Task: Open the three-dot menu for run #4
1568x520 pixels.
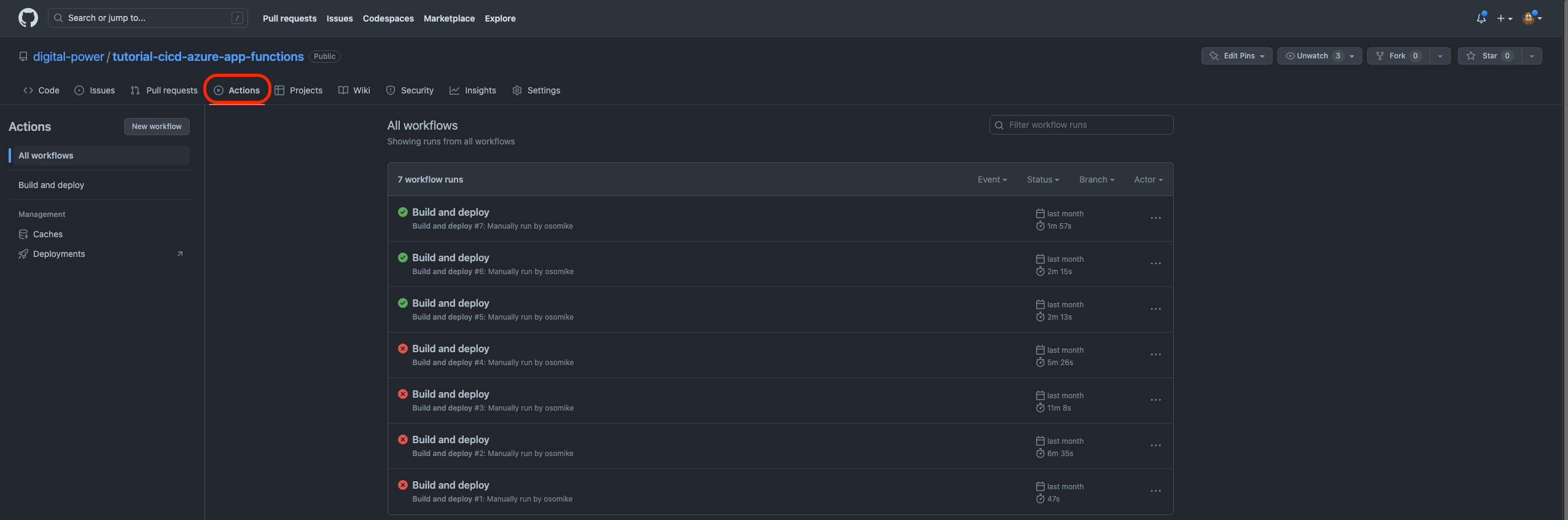Action: click(x=1155, y=355)
